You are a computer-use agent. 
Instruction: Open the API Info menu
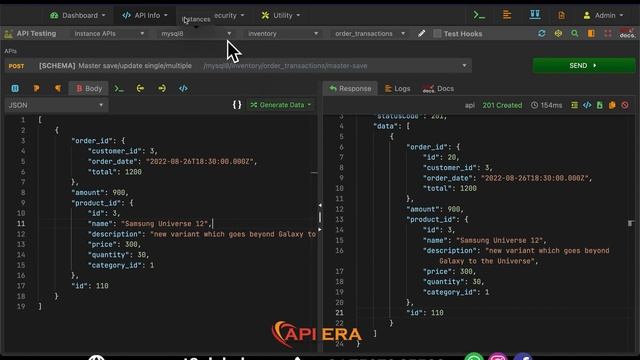[145, 16]
